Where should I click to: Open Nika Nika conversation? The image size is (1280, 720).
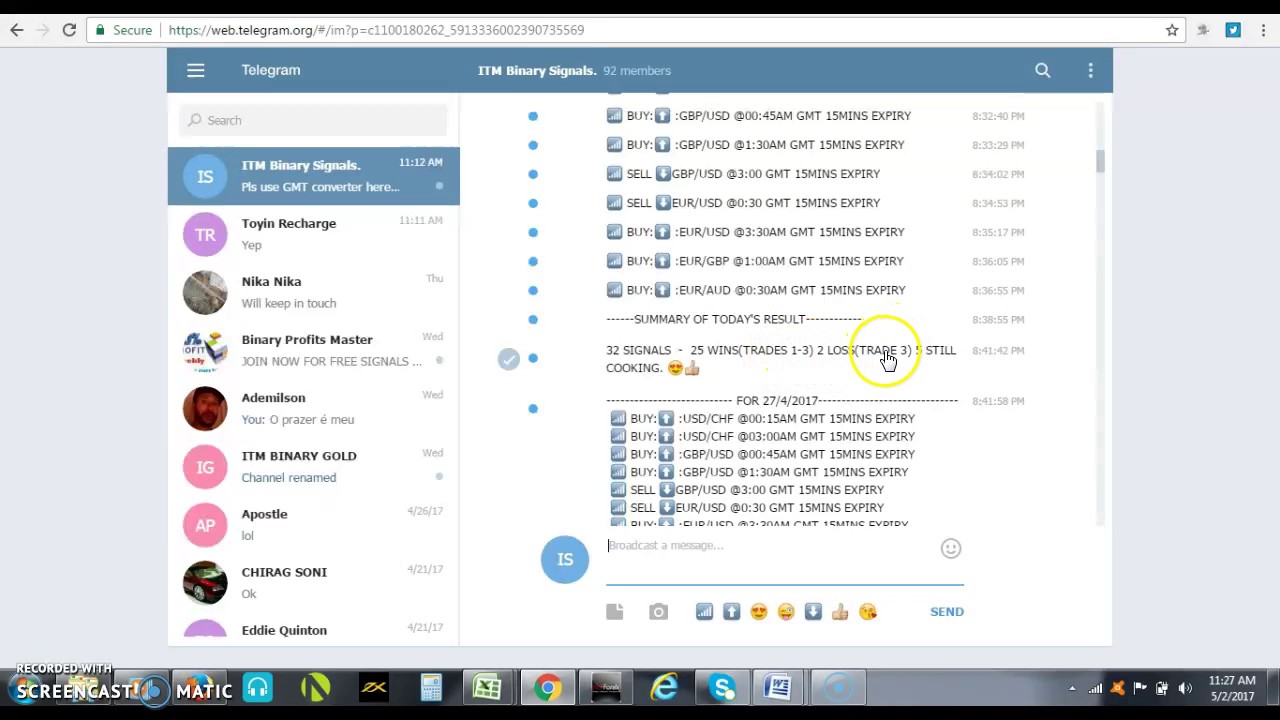313,292
